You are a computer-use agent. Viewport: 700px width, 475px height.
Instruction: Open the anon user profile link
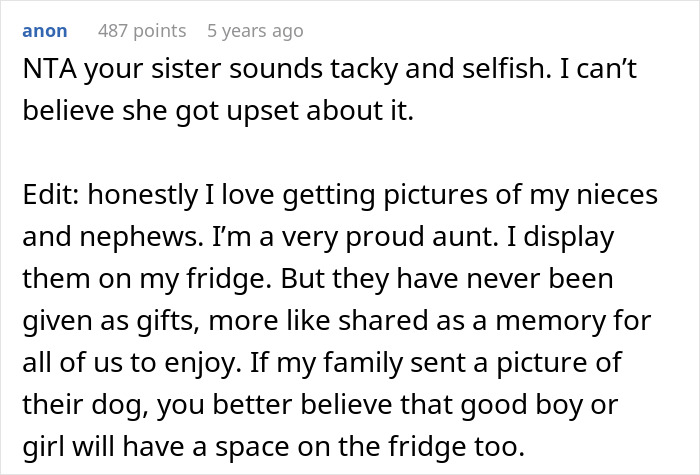[x=45, y=32]
